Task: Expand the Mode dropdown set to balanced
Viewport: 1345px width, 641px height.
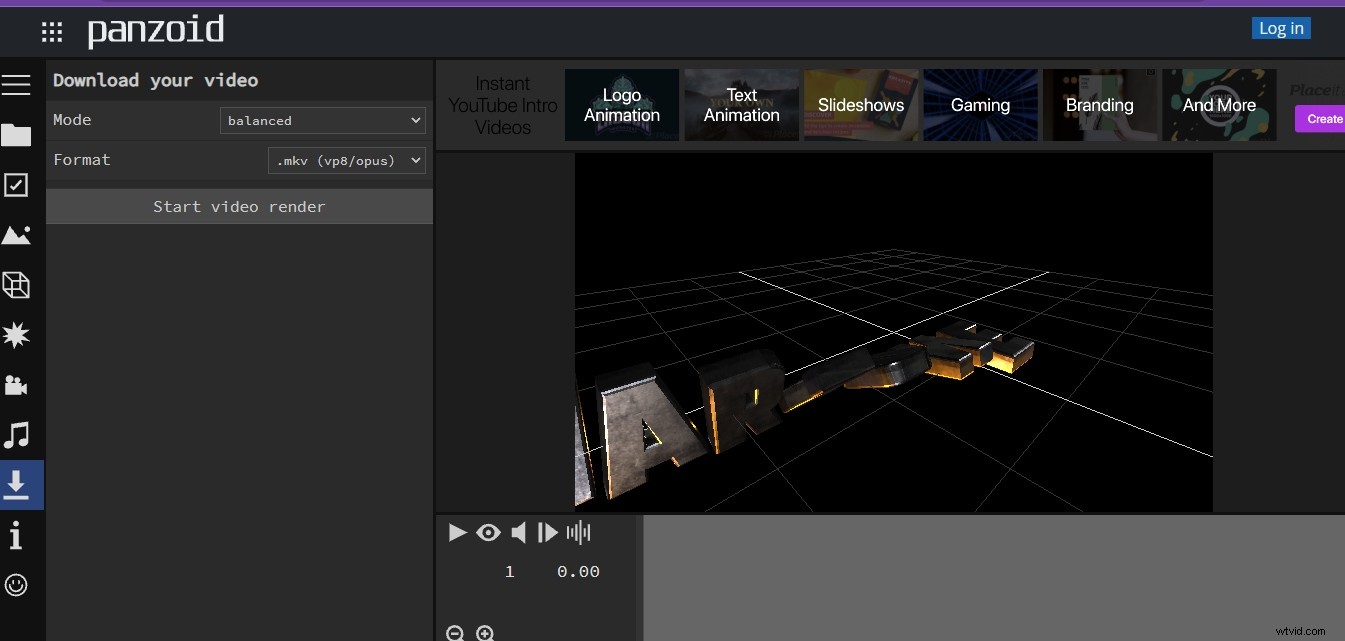Action: coord(322,121)
